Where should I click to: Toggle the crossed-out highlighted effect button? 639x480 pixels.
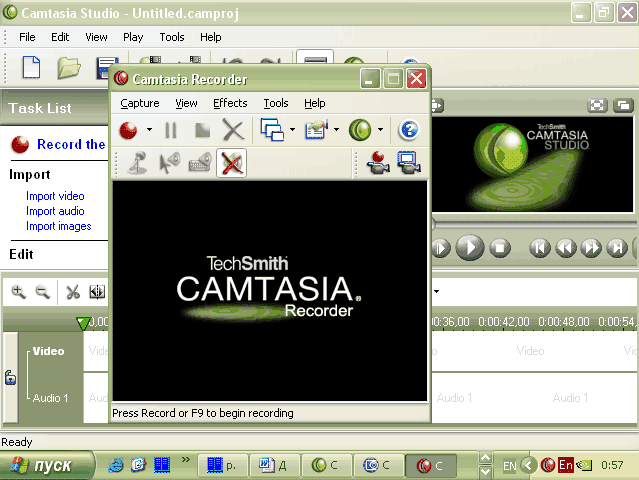(231, 163)
